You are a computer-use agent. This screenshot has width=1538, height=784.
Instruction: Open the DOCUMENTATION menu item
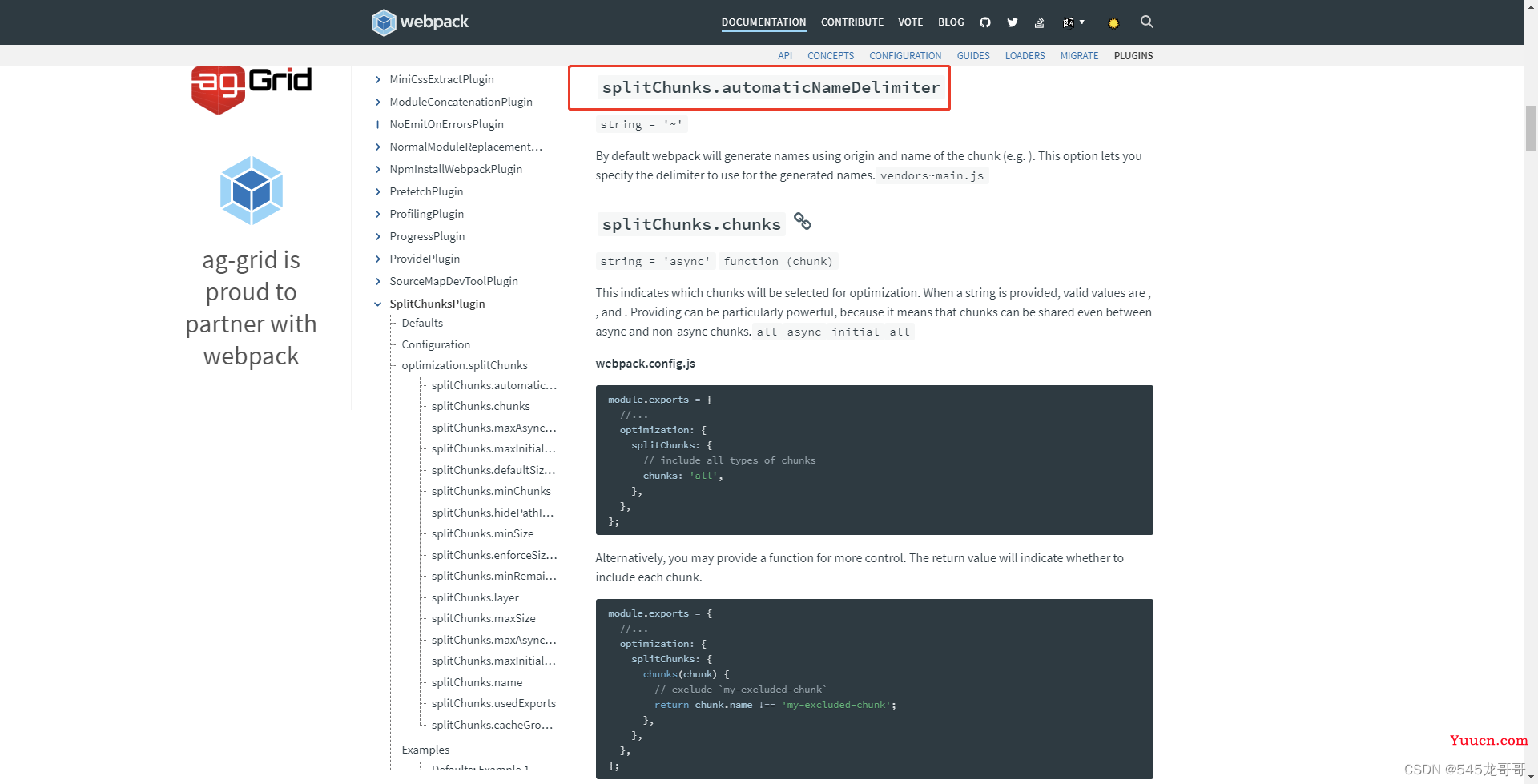[x=763, y=22]
